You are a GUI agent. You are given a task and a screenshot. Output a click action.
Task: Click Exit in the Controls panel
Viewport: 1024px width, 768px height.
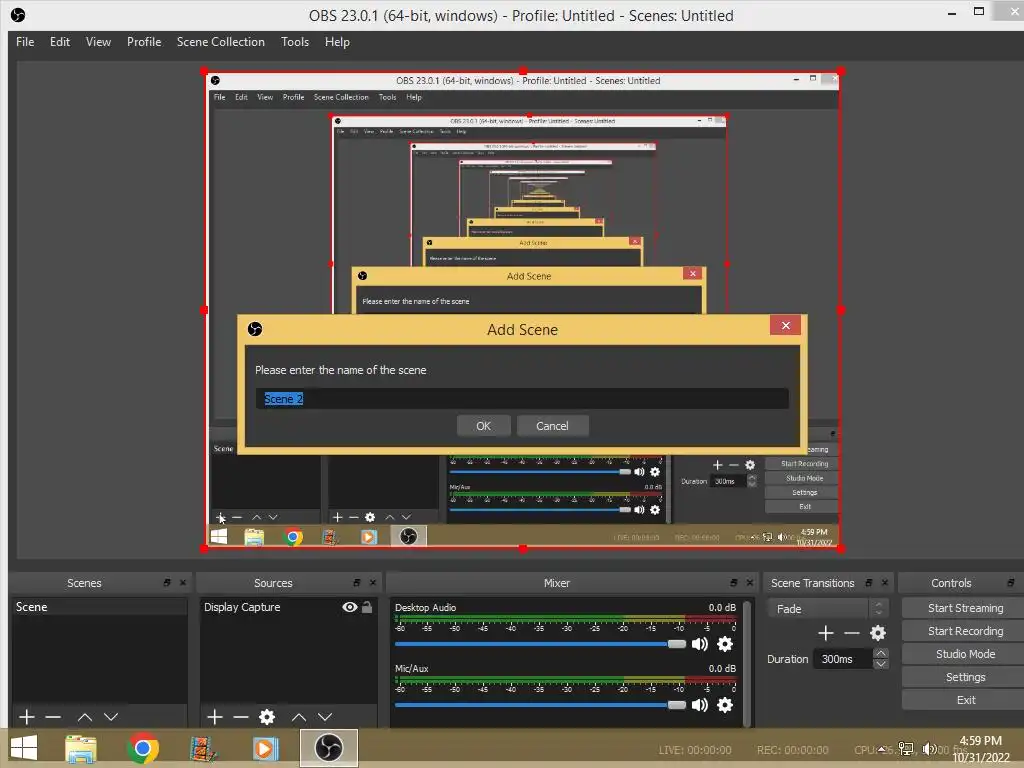pos(965,700)
